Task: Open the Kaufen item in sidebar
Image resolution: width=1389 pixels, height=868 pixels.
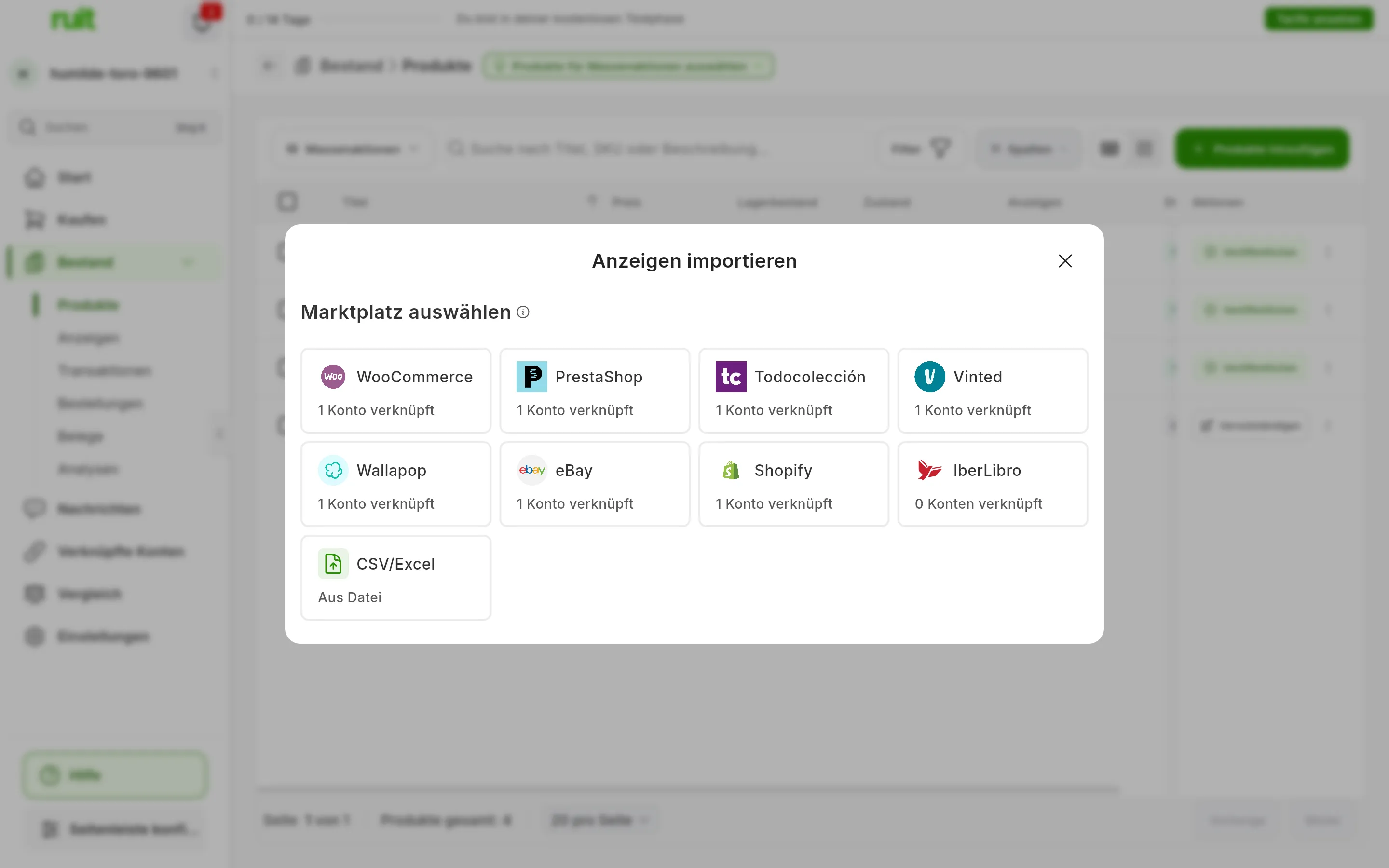Action: click(x=115, y=220)
